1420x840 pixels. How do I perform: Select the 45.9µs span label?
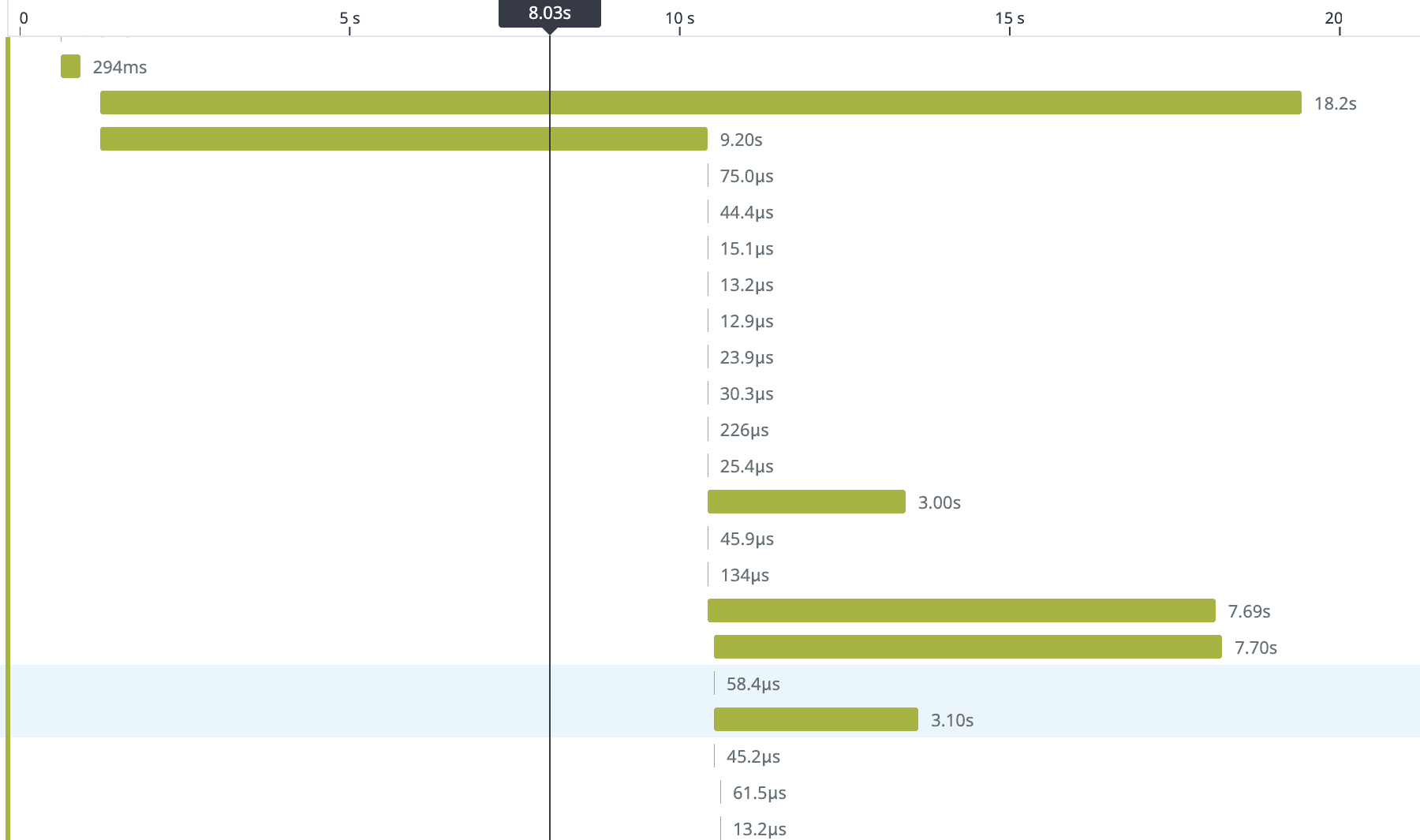(x=746, y=539)
